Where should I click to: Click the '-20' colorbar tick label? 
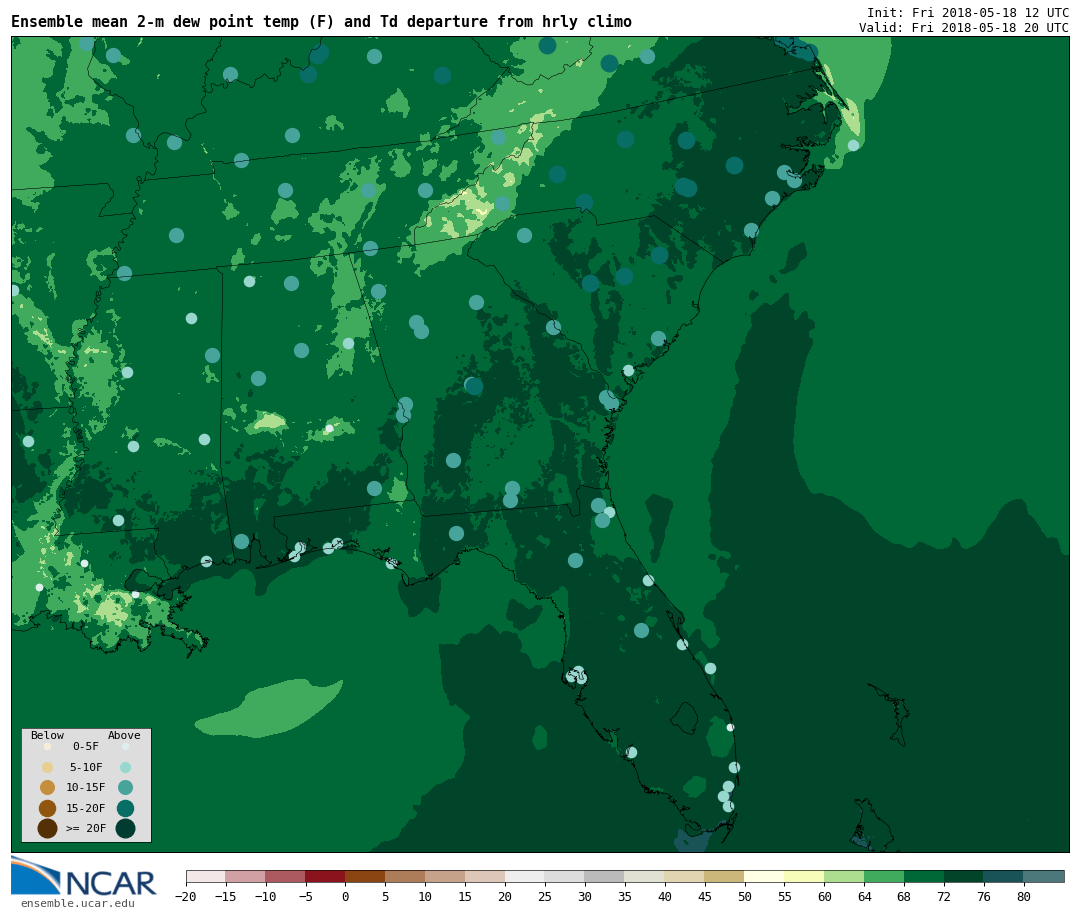[x=185, y=897]
